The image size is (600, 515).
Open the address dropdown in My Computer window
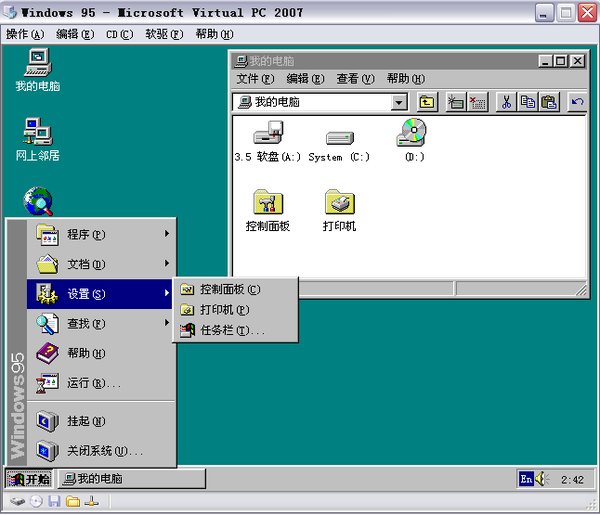click(x=399, y=102)
